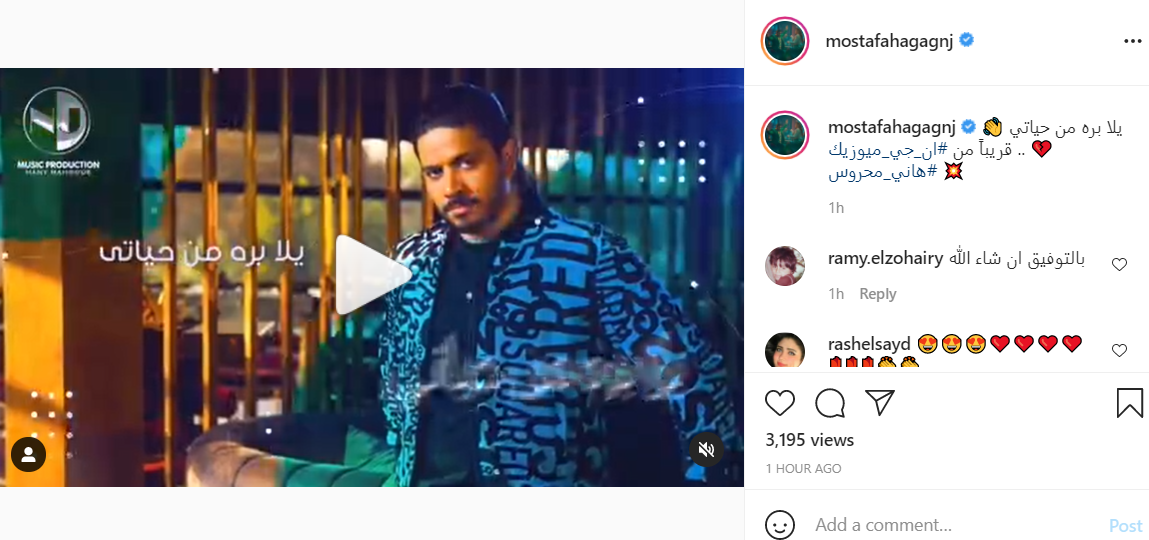
Task: Open ramy.elzohairy's profile picture
Action: click(785, 266)
